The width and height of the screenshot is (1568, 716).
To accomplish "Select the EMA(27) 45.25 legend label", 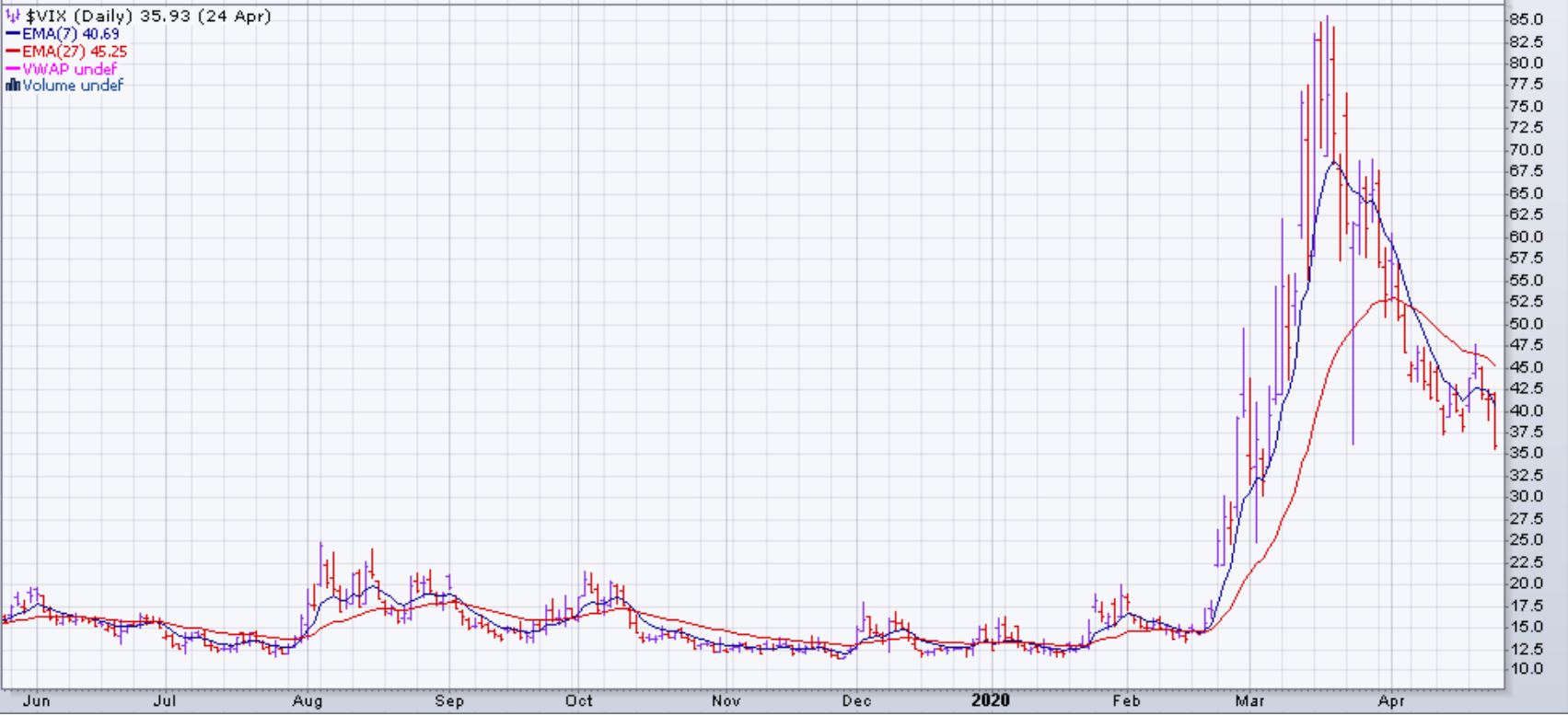I will tap(75, 52).
